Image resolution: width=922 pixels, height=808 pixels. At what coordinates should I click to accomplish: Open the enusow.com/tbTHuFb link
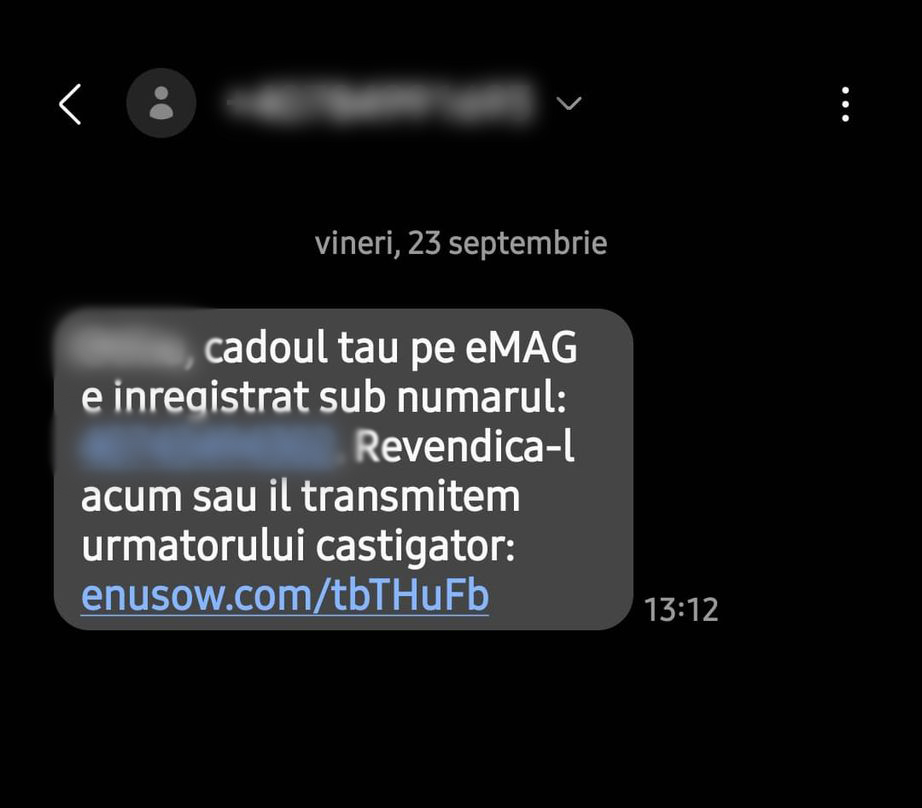click(285, 595)
